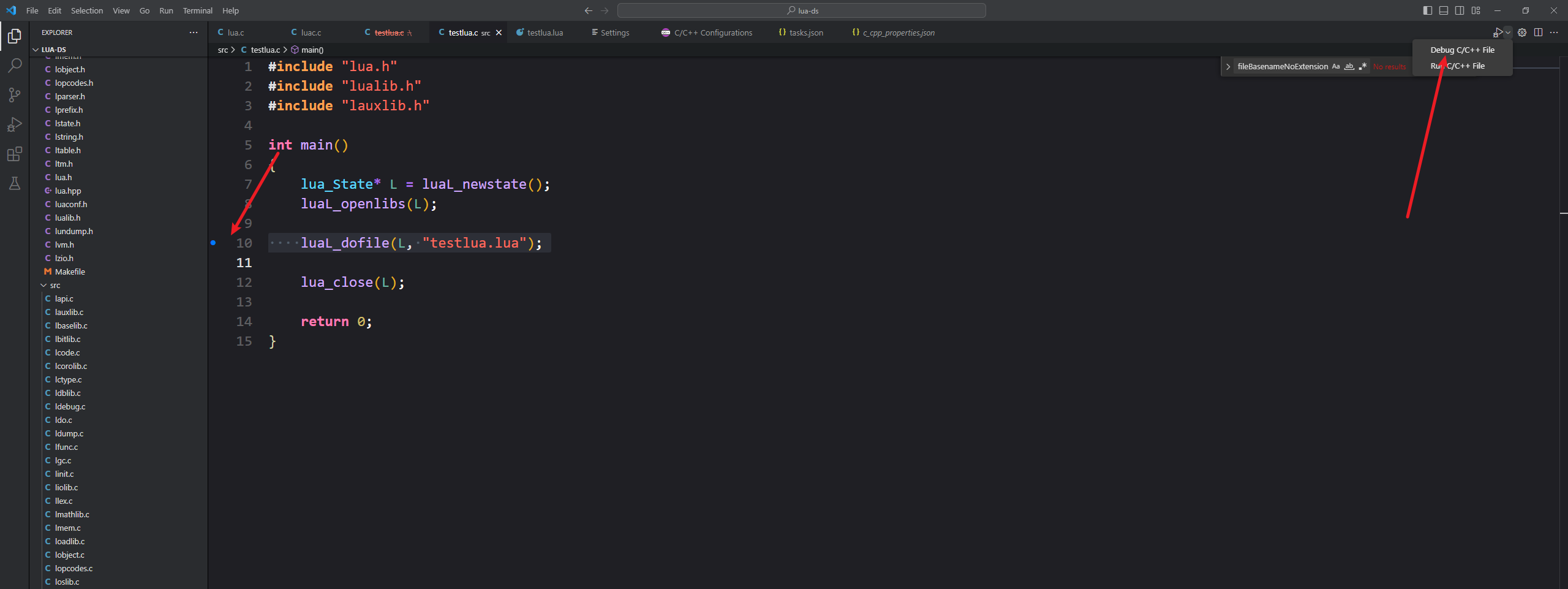Open the Testing flask view
This screenshot has height=589, width=1568.
(15, 183)
